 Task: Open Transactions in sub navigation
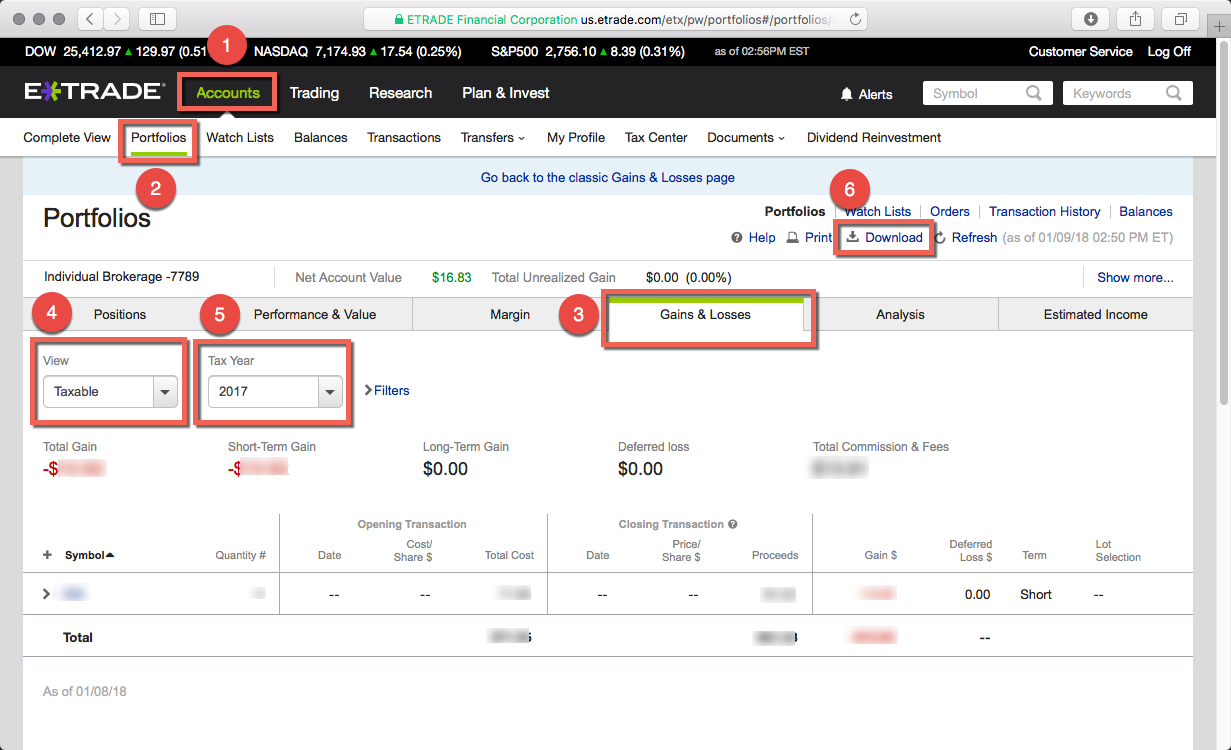pos(404,138)
